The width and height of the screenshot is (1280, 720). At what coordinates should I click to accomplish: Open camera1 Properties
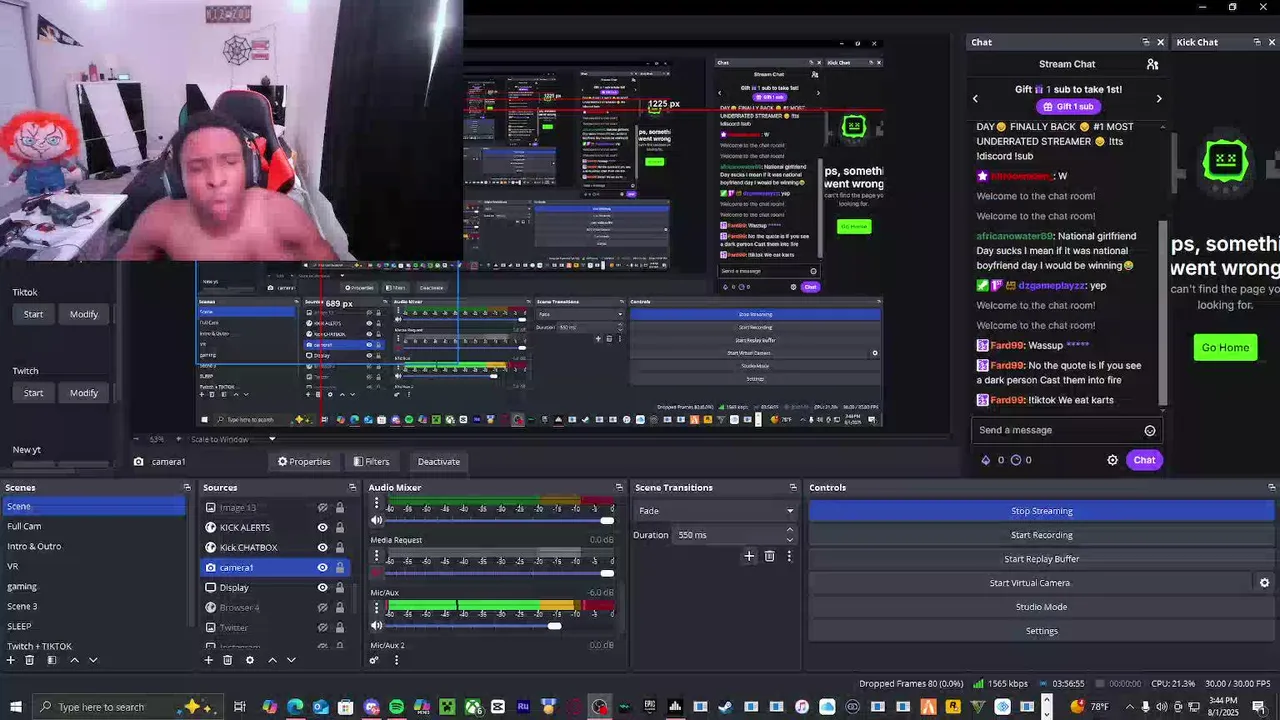(304, 462)
